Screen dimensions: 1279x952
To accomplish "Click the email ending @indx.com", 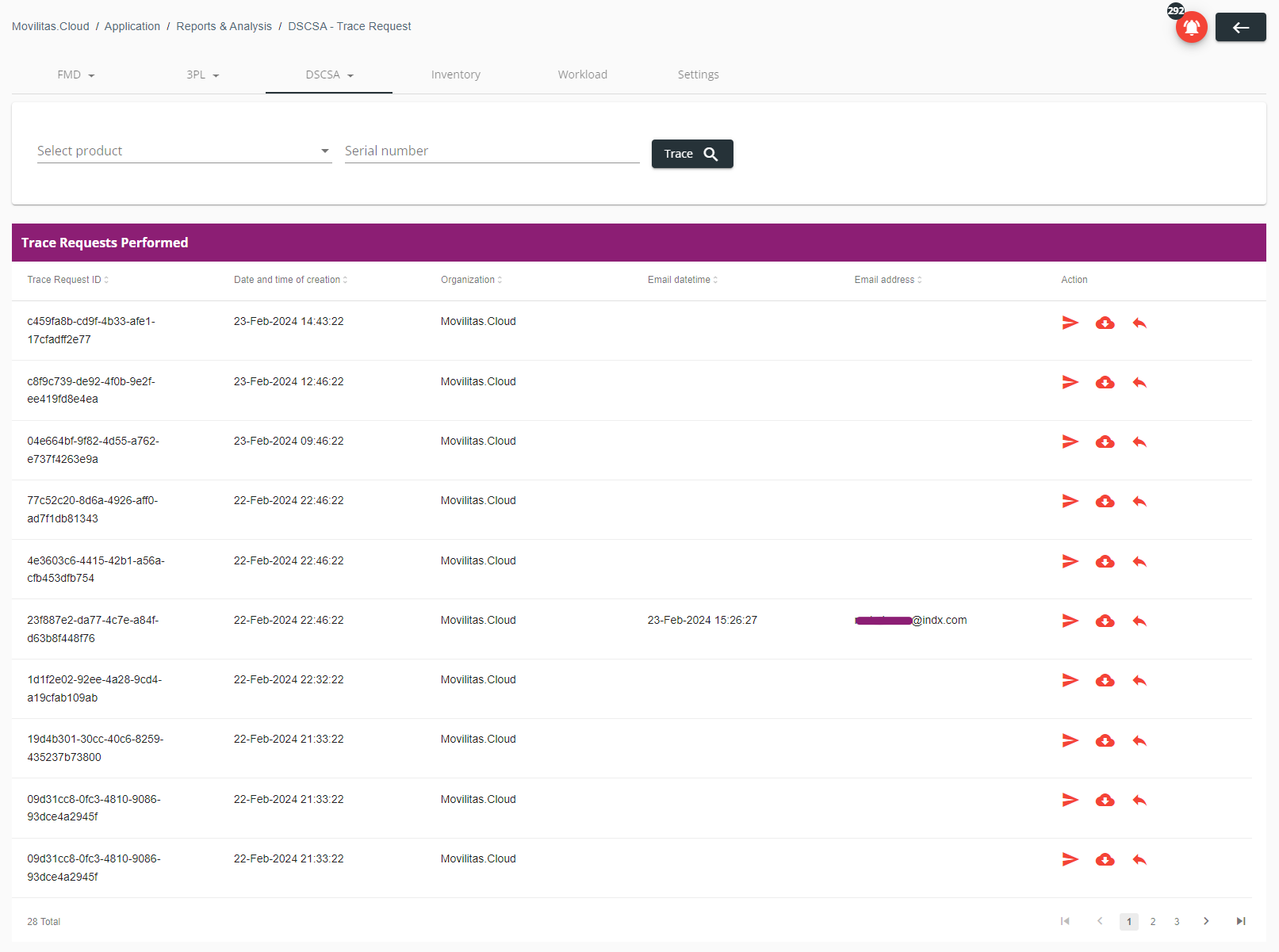I will click(x=911, y=620).
